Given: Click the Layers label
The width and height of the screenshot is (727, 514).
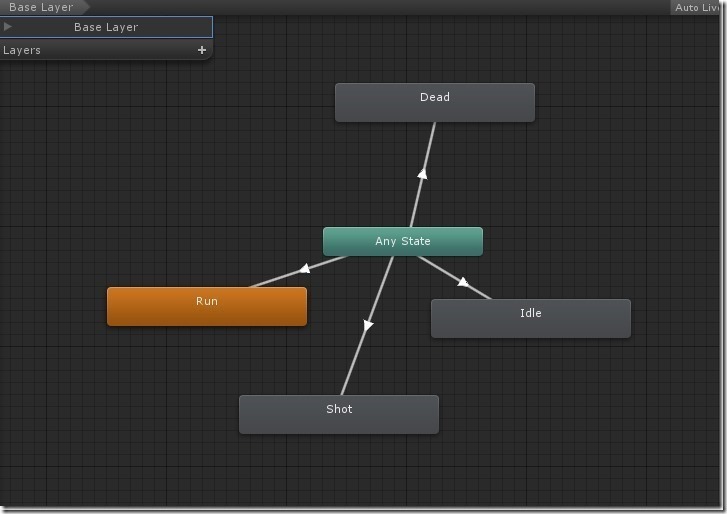Looking at the screenshot, I should pos(22,50).
